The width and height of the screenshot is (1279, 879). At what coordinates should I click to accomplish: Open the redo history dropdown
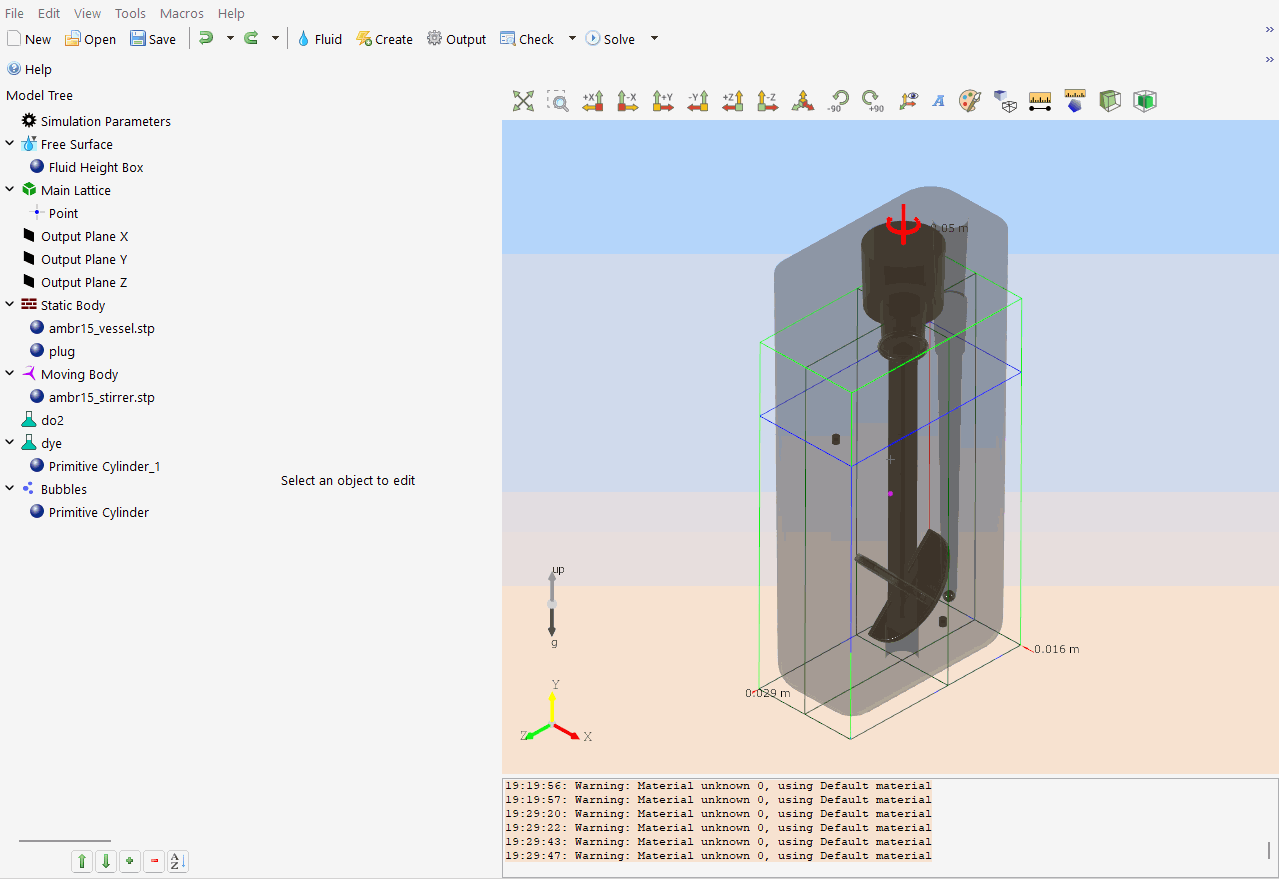275,38
